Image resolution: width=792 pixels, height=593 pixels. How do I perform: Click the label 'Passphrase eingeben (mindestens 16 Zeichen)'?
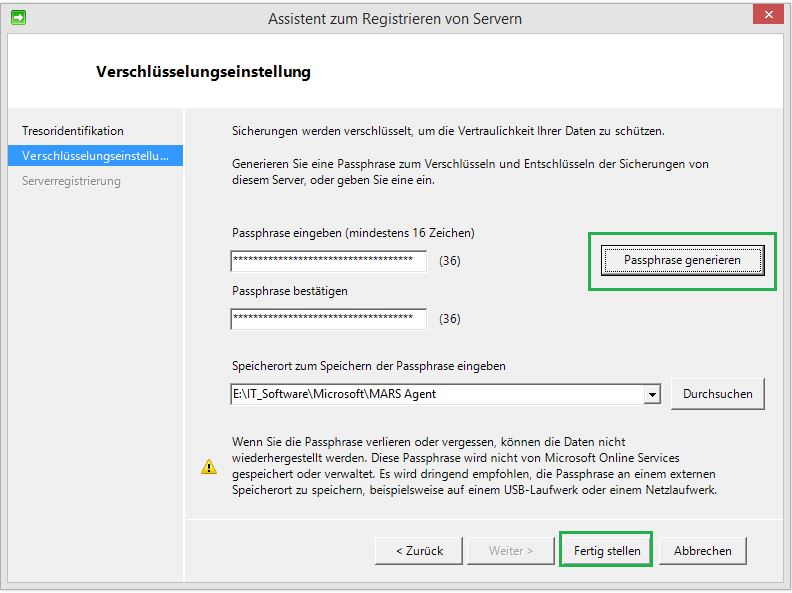(353, 233)
